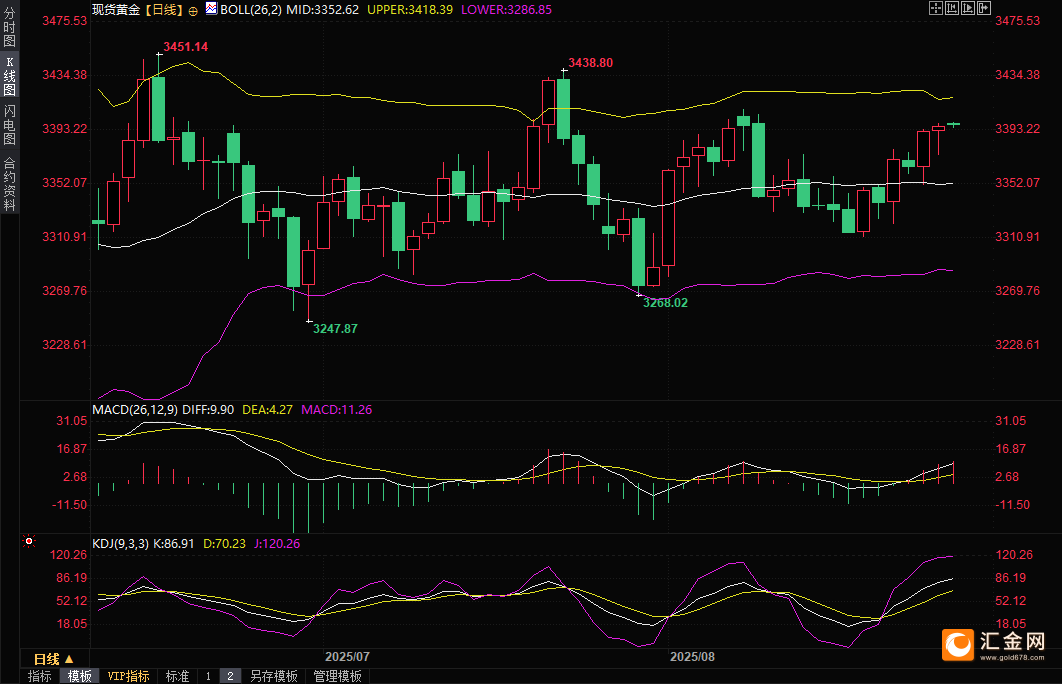Screen dimensions: 1062x684
Task: Expand the 日线 period selector
Action: point(54,659)
